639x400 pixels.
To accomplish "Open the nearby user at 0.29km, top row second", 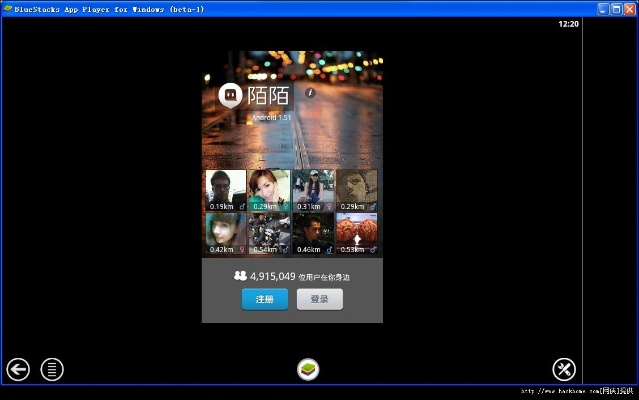I will pos(269,190).
